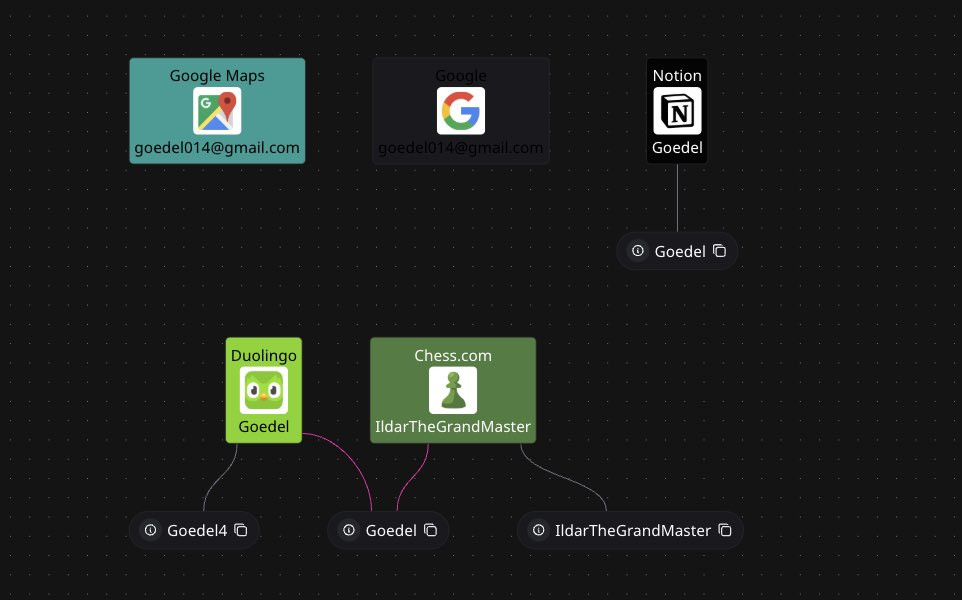This screenshot has width=962, height=600.
Task: Open info icon on IldarTheGrandMaster pill
Action: point(538,530)
